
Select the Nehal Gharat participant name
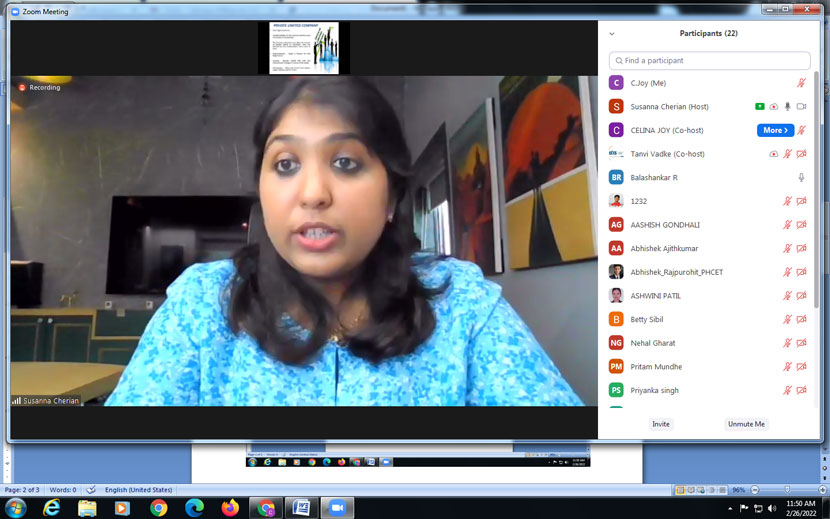click(x=653, y=343)
